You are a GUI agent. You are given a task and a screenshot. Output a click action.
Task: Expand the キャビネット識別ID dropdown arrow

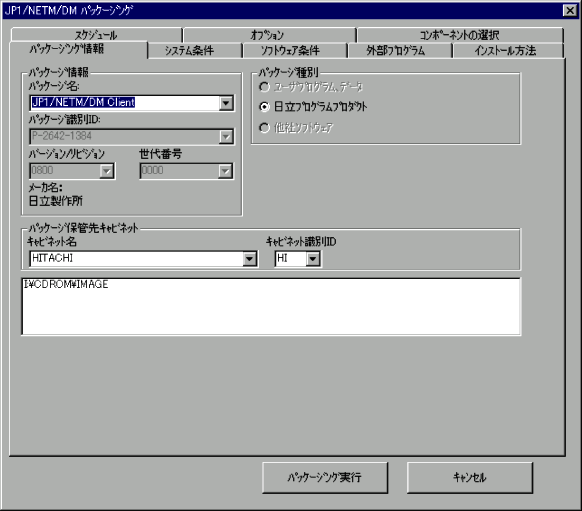pos(313,259)
